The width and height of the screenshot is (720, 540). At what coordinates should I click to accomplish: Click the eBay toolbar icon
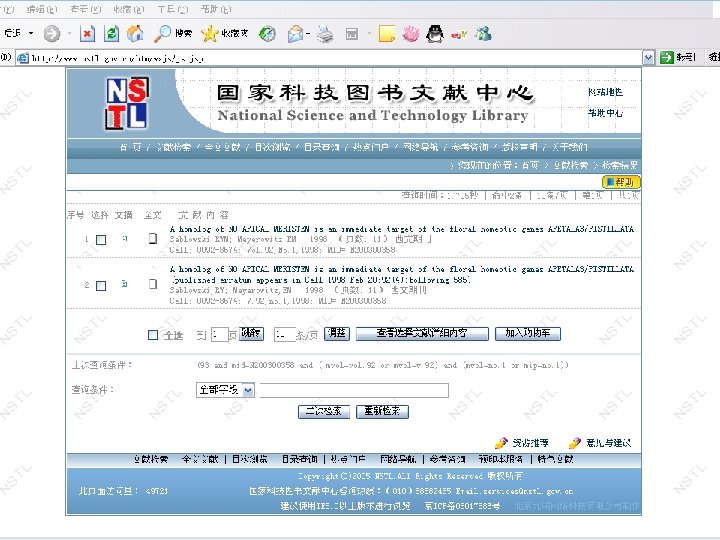click(459, 34)
